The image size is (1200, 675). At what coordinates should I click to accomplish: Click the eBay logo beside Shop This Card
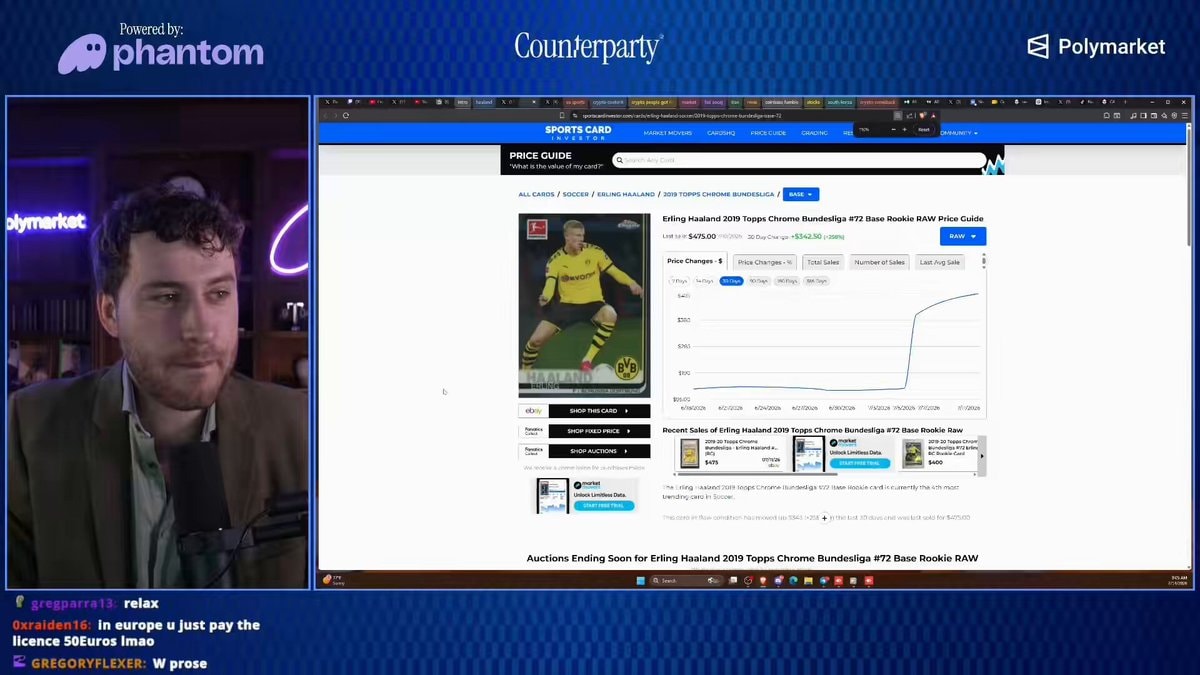533,411
